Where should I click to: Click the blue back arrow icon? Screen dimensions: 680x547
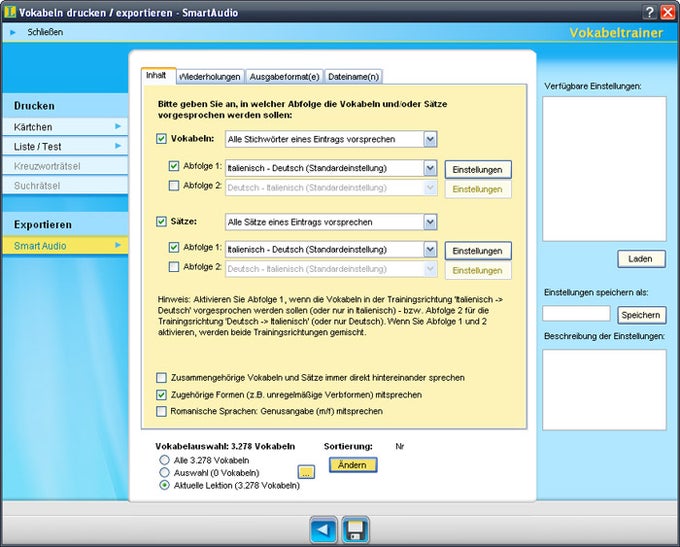click(324, 530)
